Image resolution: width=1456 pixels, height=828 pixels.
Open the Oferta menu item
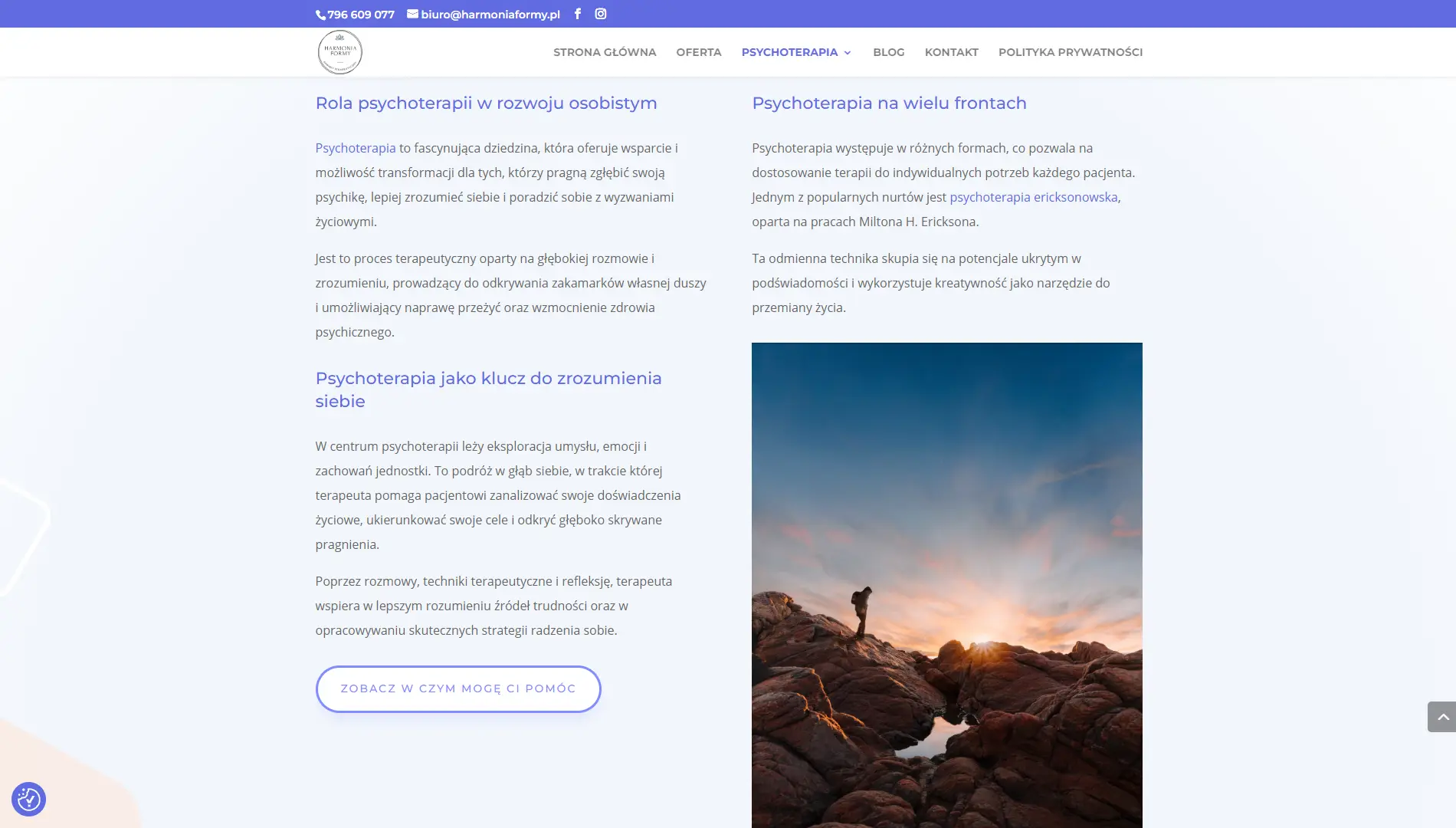point(699,52)
